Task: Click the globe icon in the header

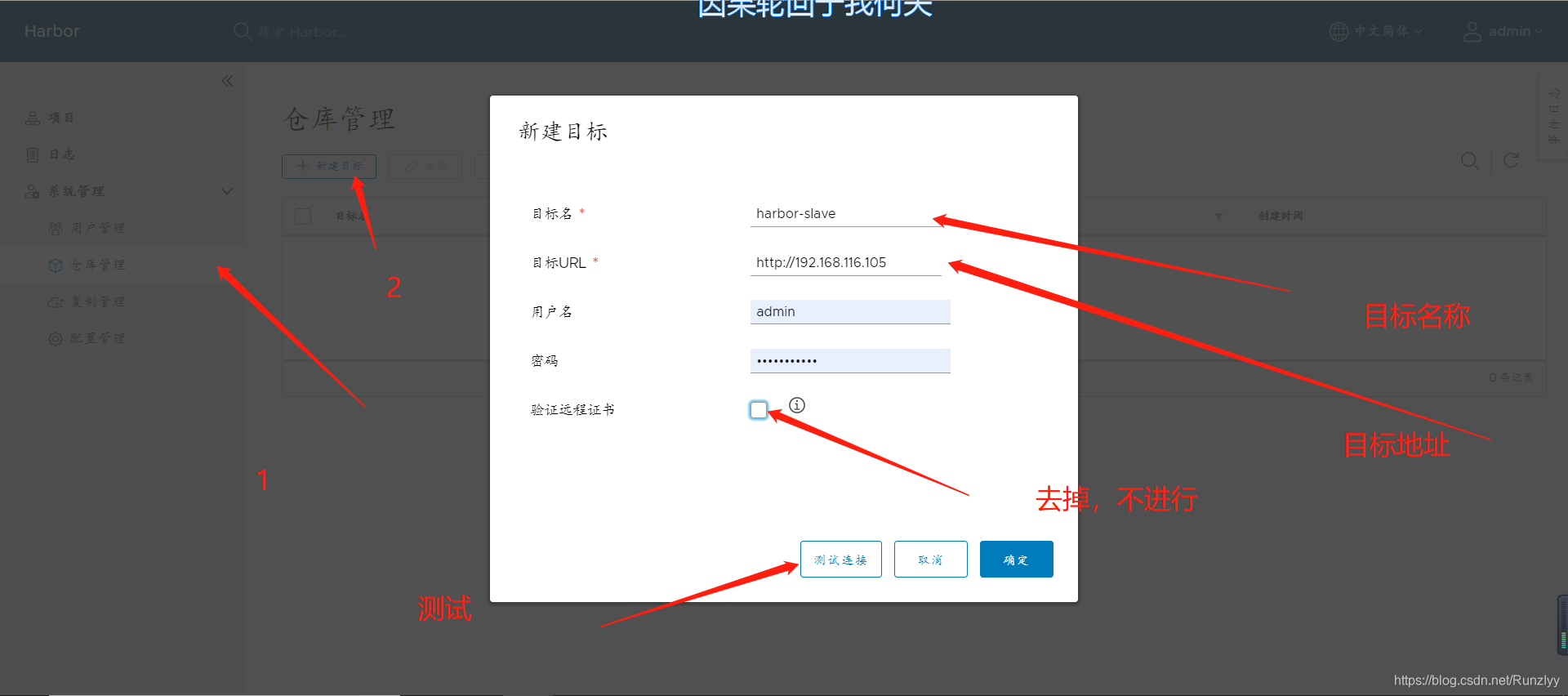Action: point(1339,31)
